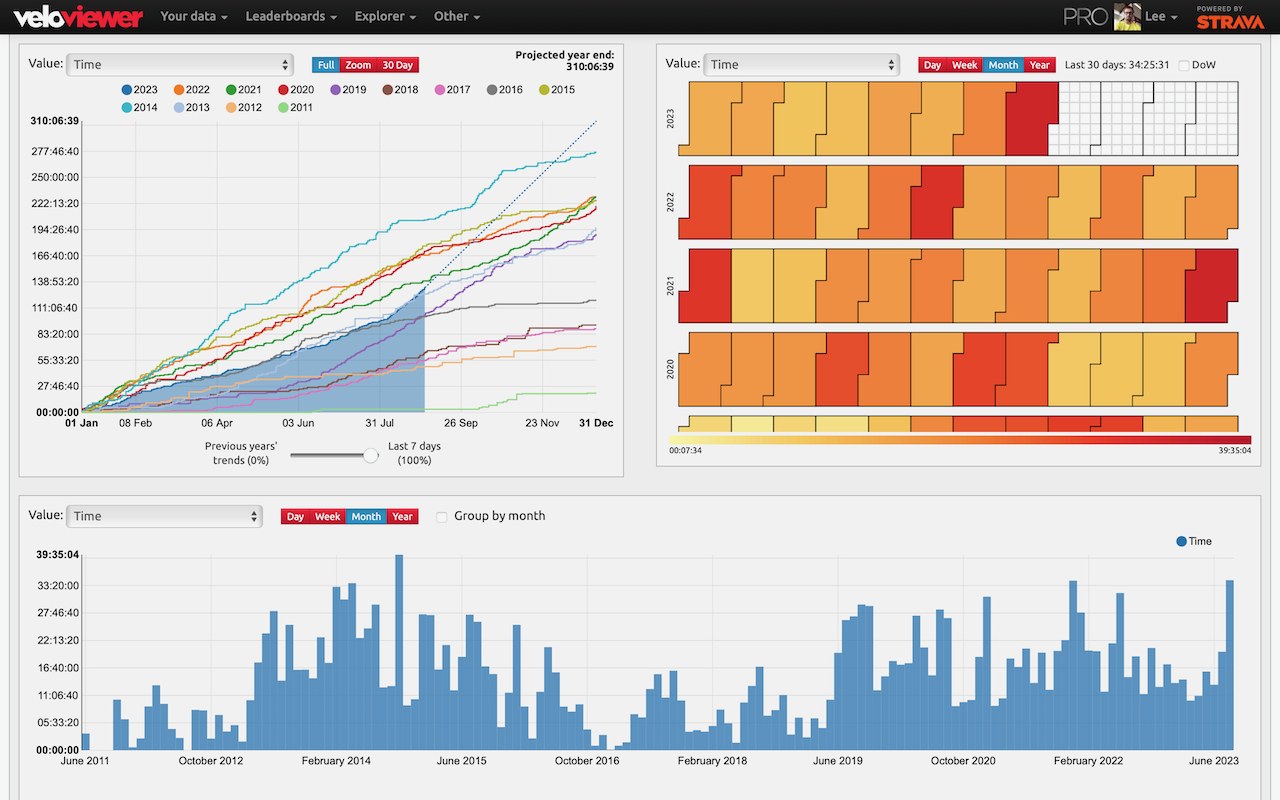Switch bar chart to Year view

(x=402, y=517)
